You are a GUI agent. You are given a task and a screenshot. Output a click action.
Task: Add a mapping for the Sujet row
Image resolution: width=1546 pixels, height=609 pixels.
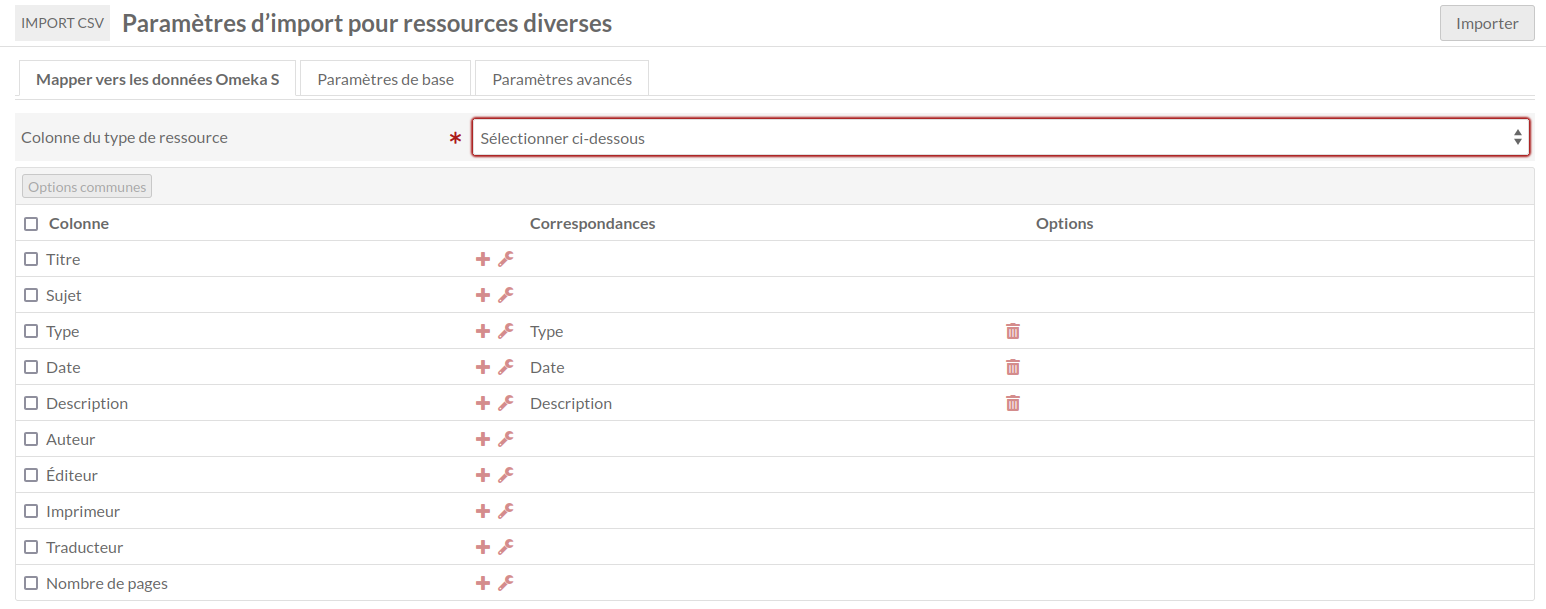click(482, 295)
